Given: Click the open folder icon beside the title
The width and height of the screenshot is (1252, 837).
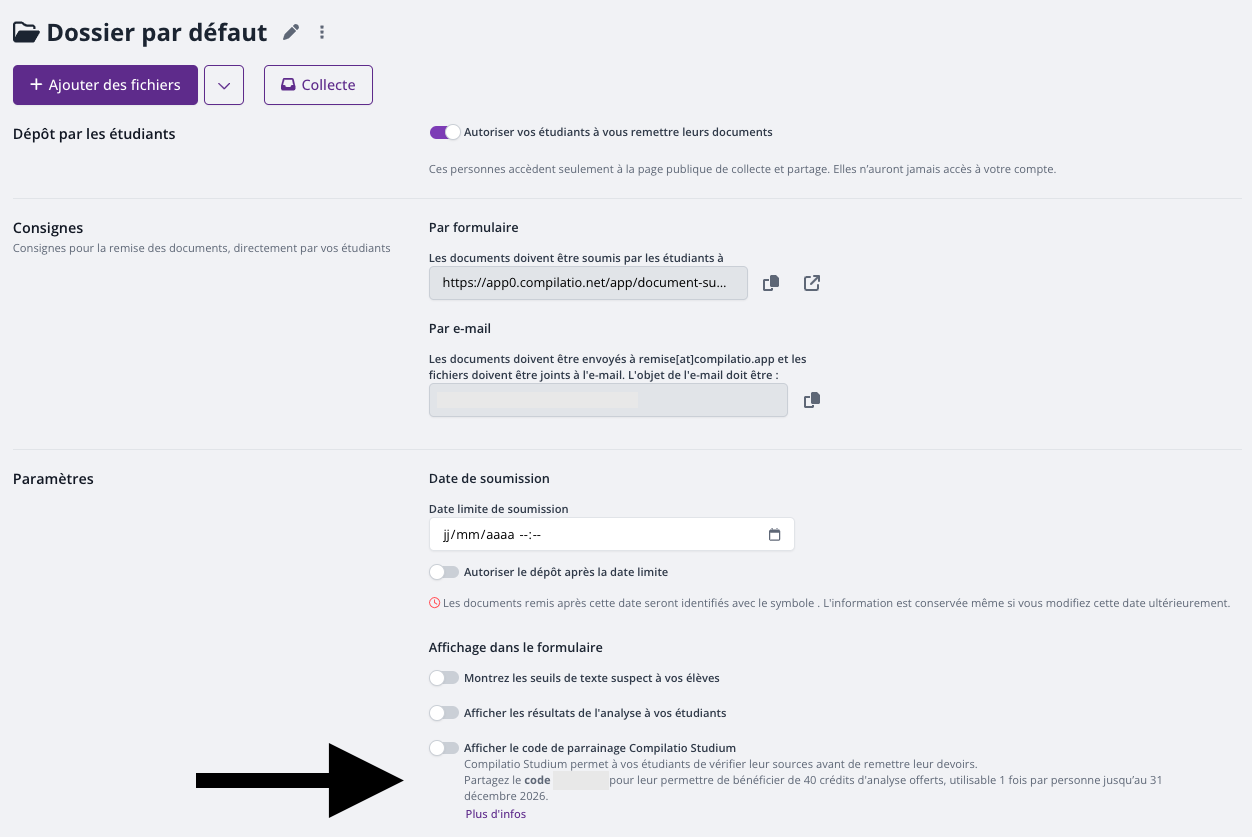Looking at the screenshot, I should pos(26,32).
